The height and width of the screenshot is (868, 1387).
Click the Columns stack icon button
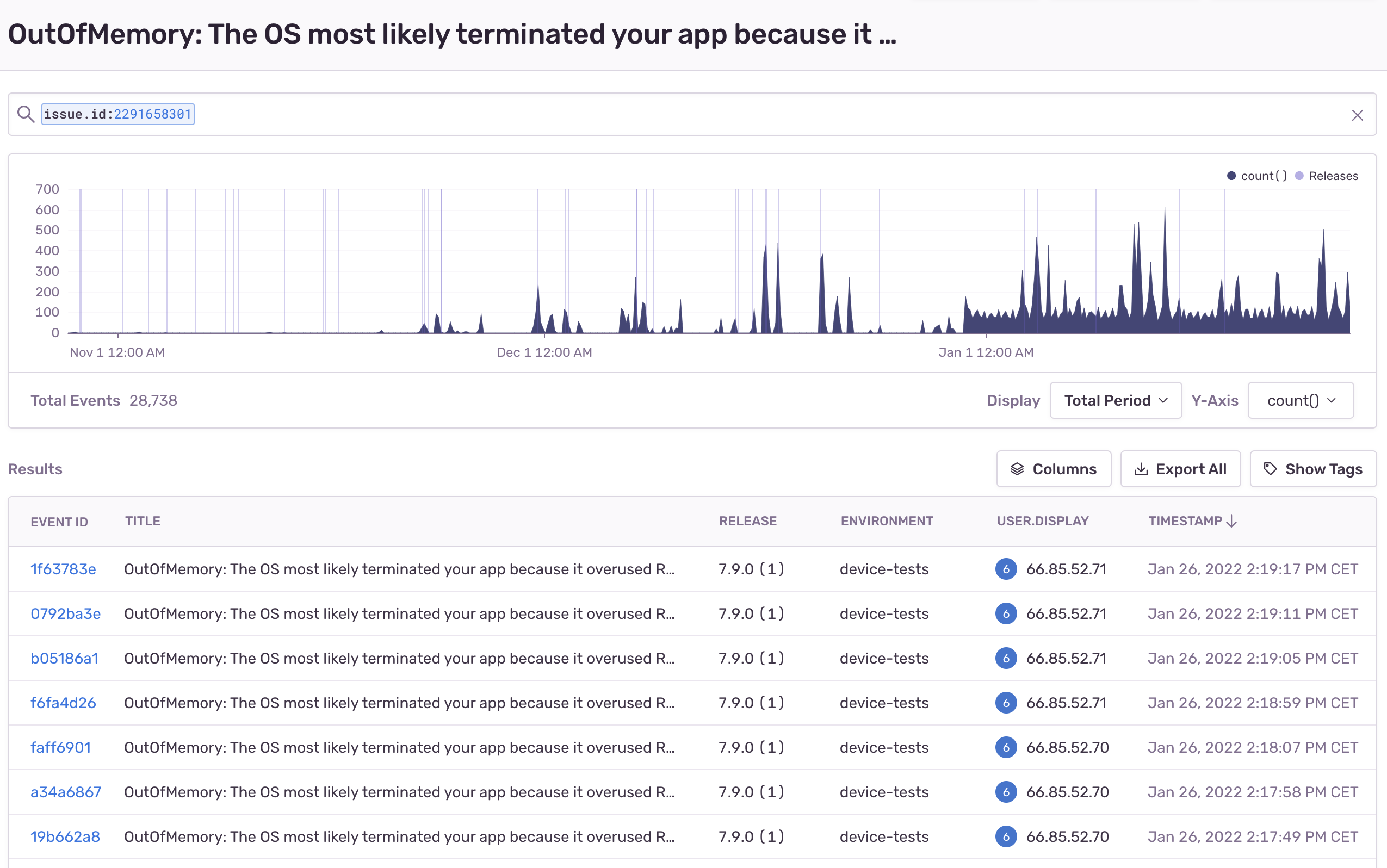(1017, 469)
